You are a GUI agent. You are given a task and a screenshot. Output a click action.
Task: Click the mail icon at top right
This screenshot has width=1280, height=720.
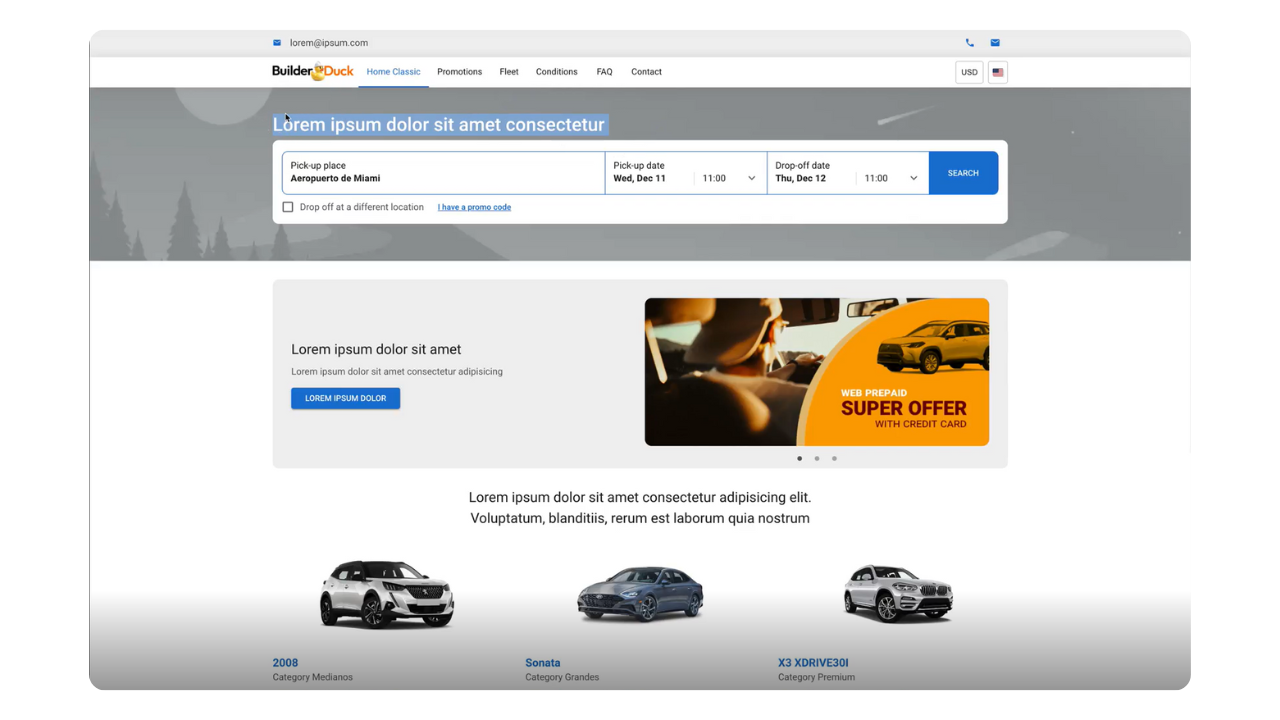pyautogui.click(x=995, y=43)
